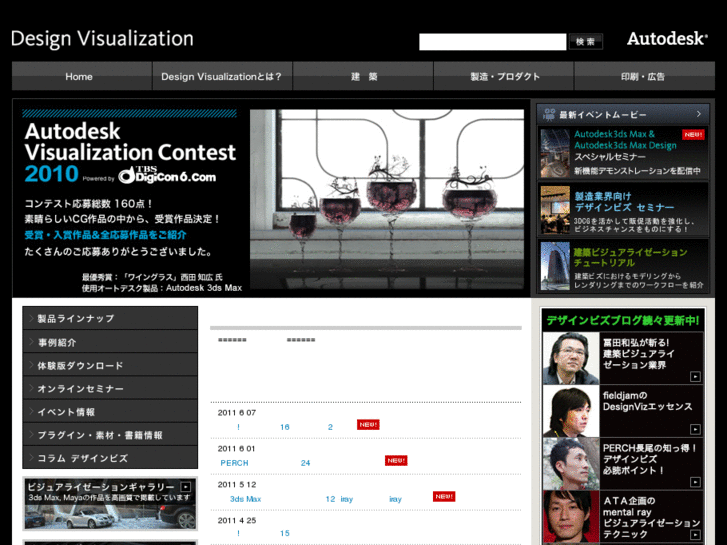This screenshot has height=545, width=727.
Task: Click the 検索 search button
Action: coord(586,42)
